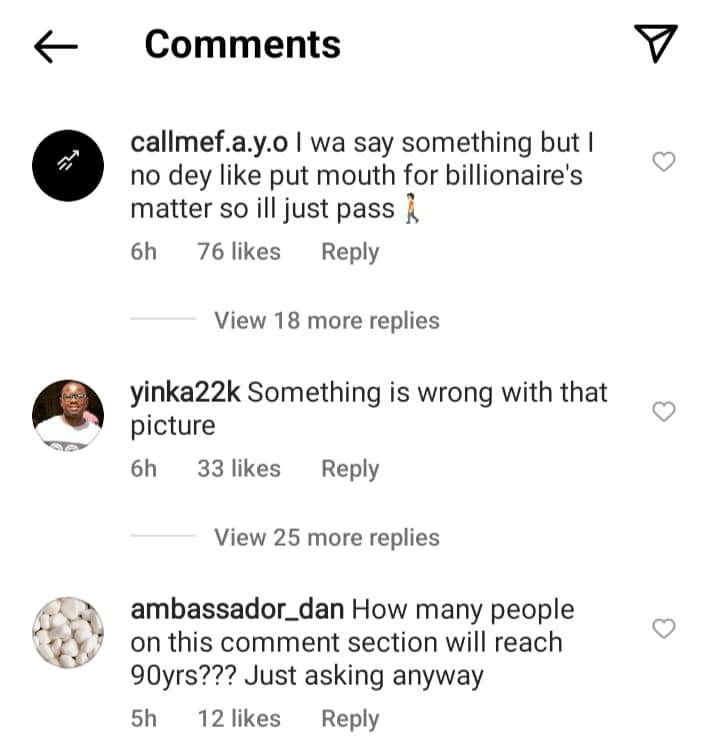This screenshot has width=720, height=744.
Task: Like callmef.a.y.o's comment with the heart
Action: [x=664, y=161]
